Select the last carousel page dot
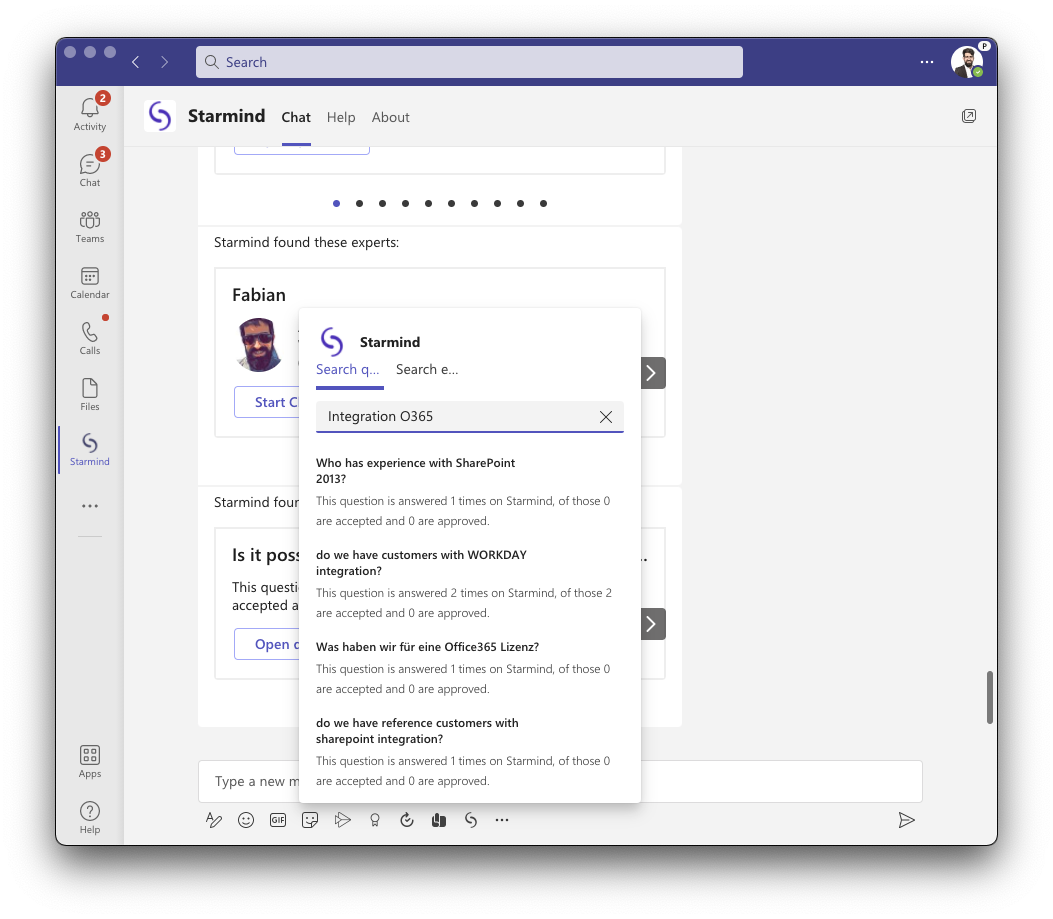1053x919 pixels. point(543,204)
